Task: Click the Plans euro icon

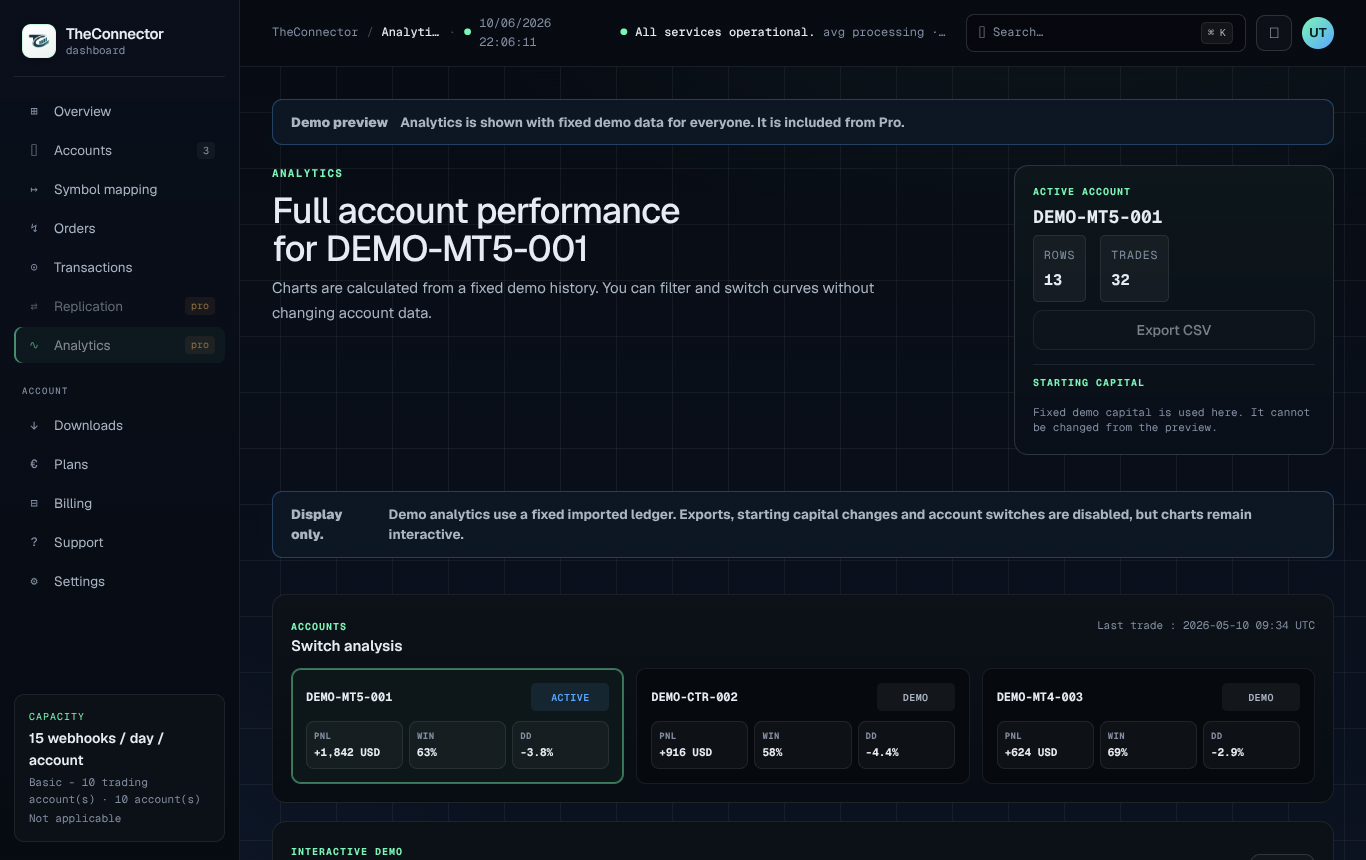Action: point(34,464)
